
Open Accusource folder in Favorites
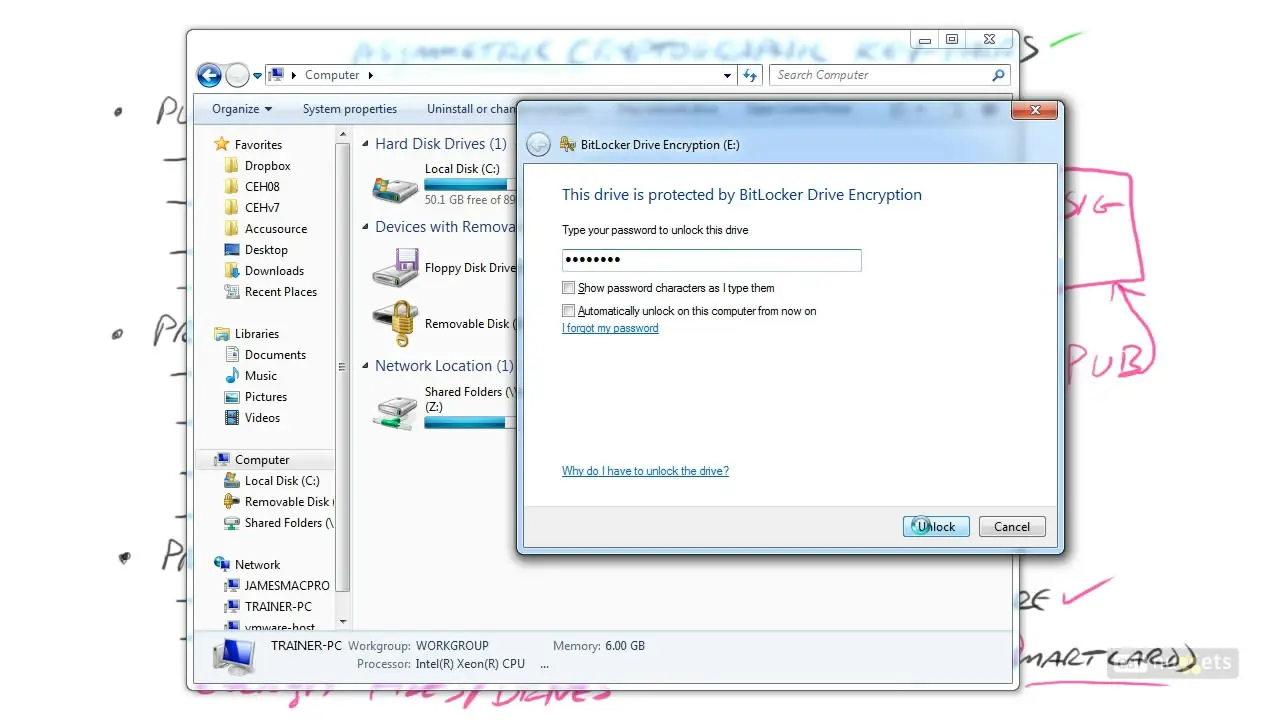[275, 229]
